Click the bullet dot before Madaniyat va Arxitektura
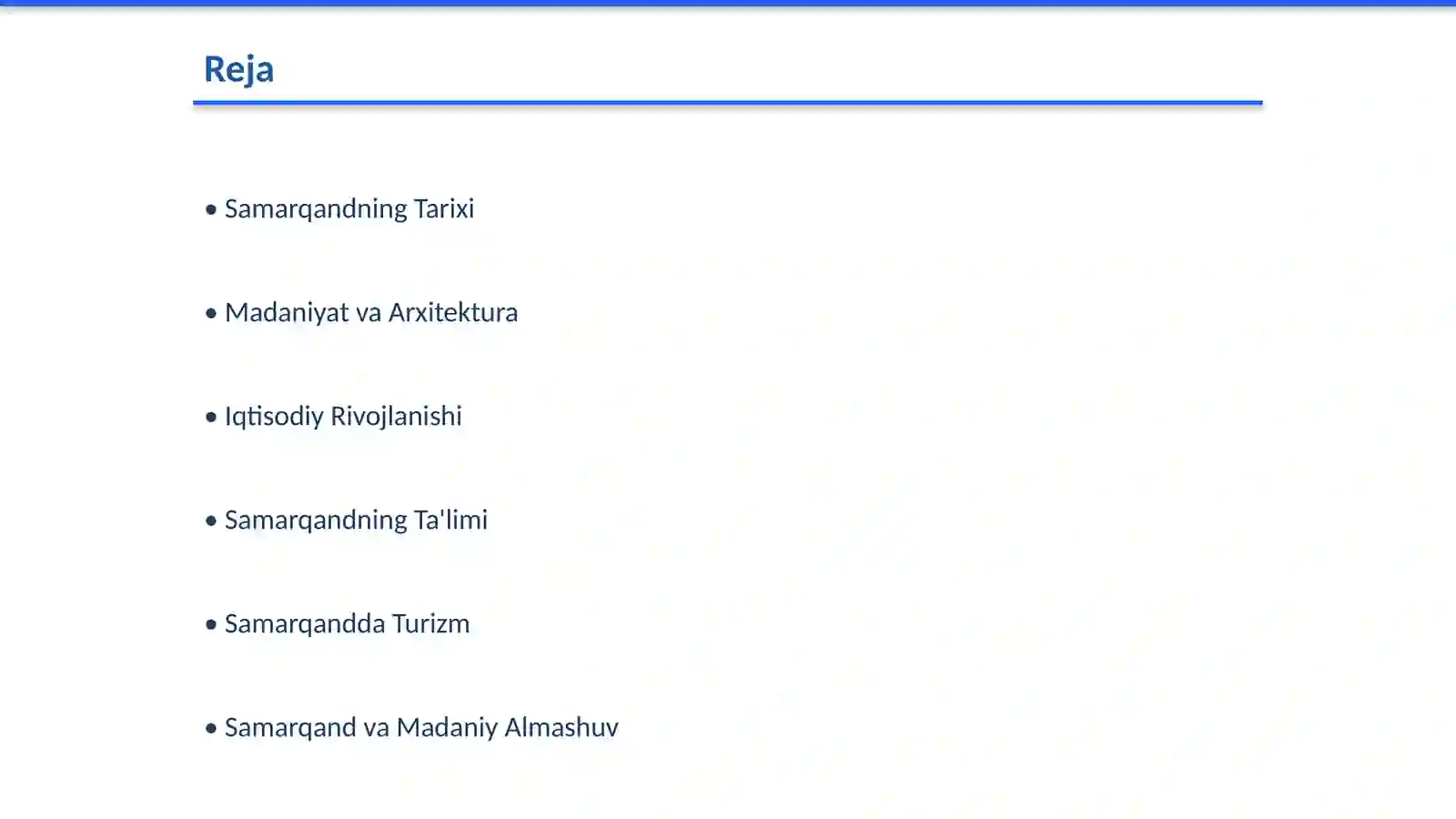Image resolution: width=1456 pixels, height=819 pixels. pos(211,314)
